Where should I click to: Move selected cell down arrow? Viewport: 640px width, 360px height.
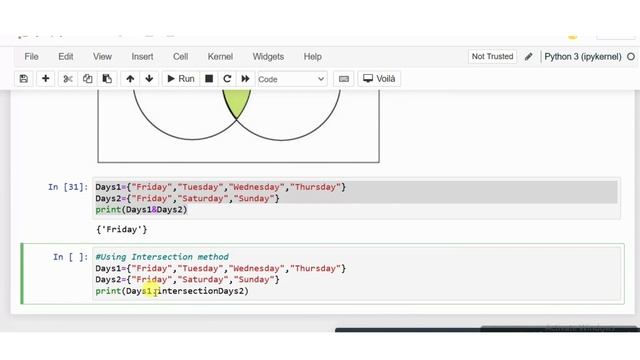149,79
